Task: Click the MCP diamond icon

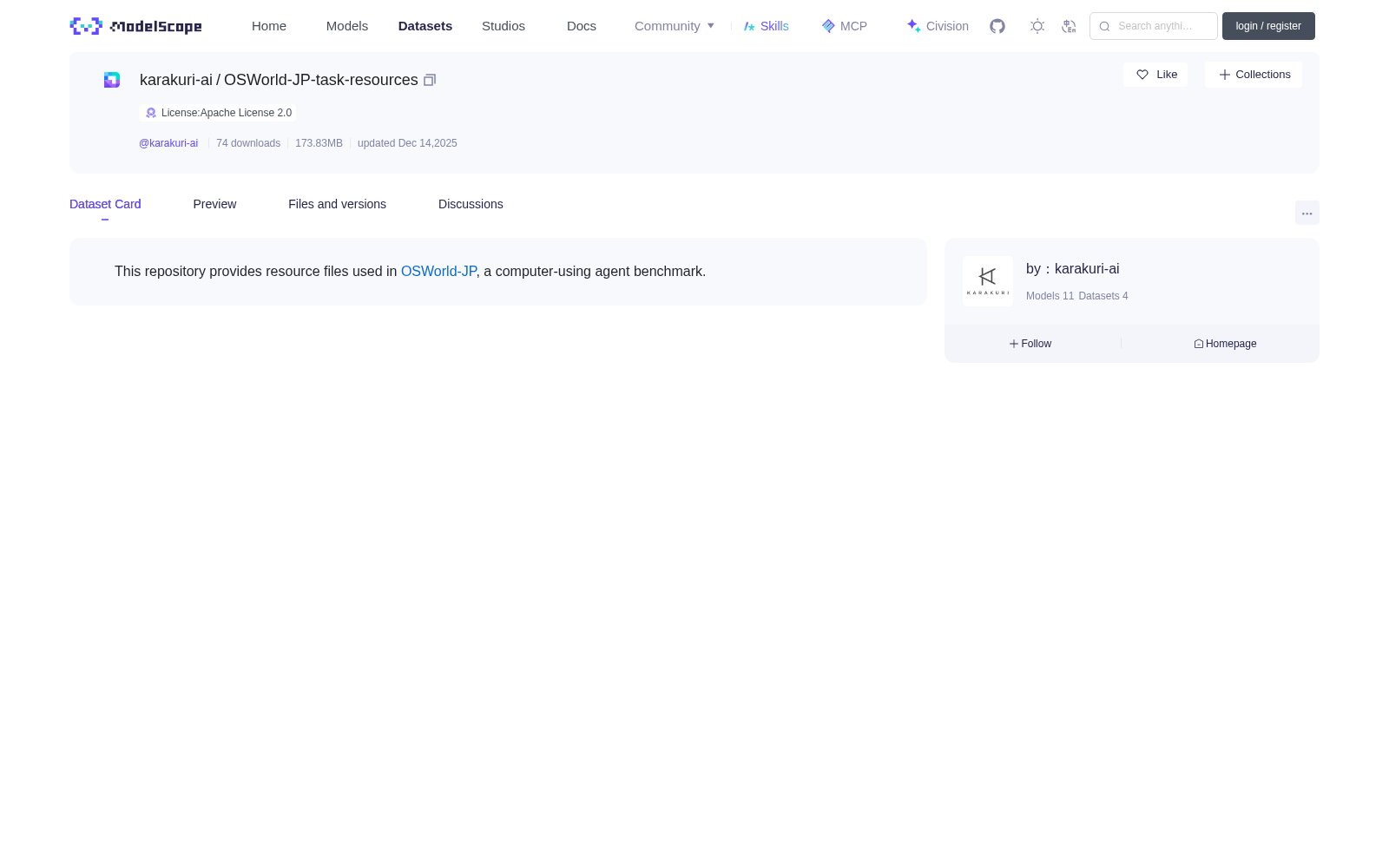Action: (828, 26)
